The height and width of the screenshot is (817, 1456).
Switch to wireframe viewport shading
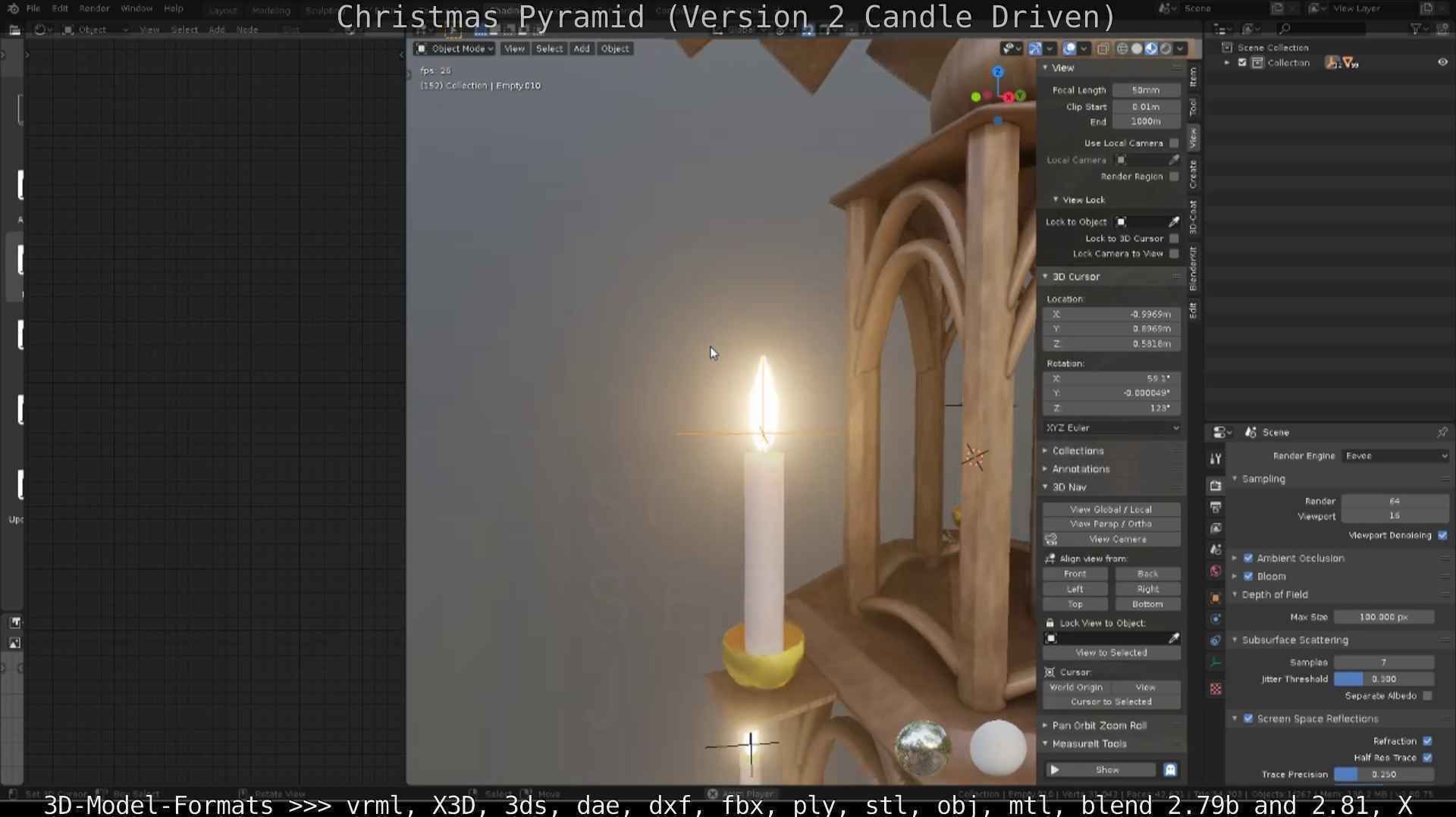coord(1122,49)
